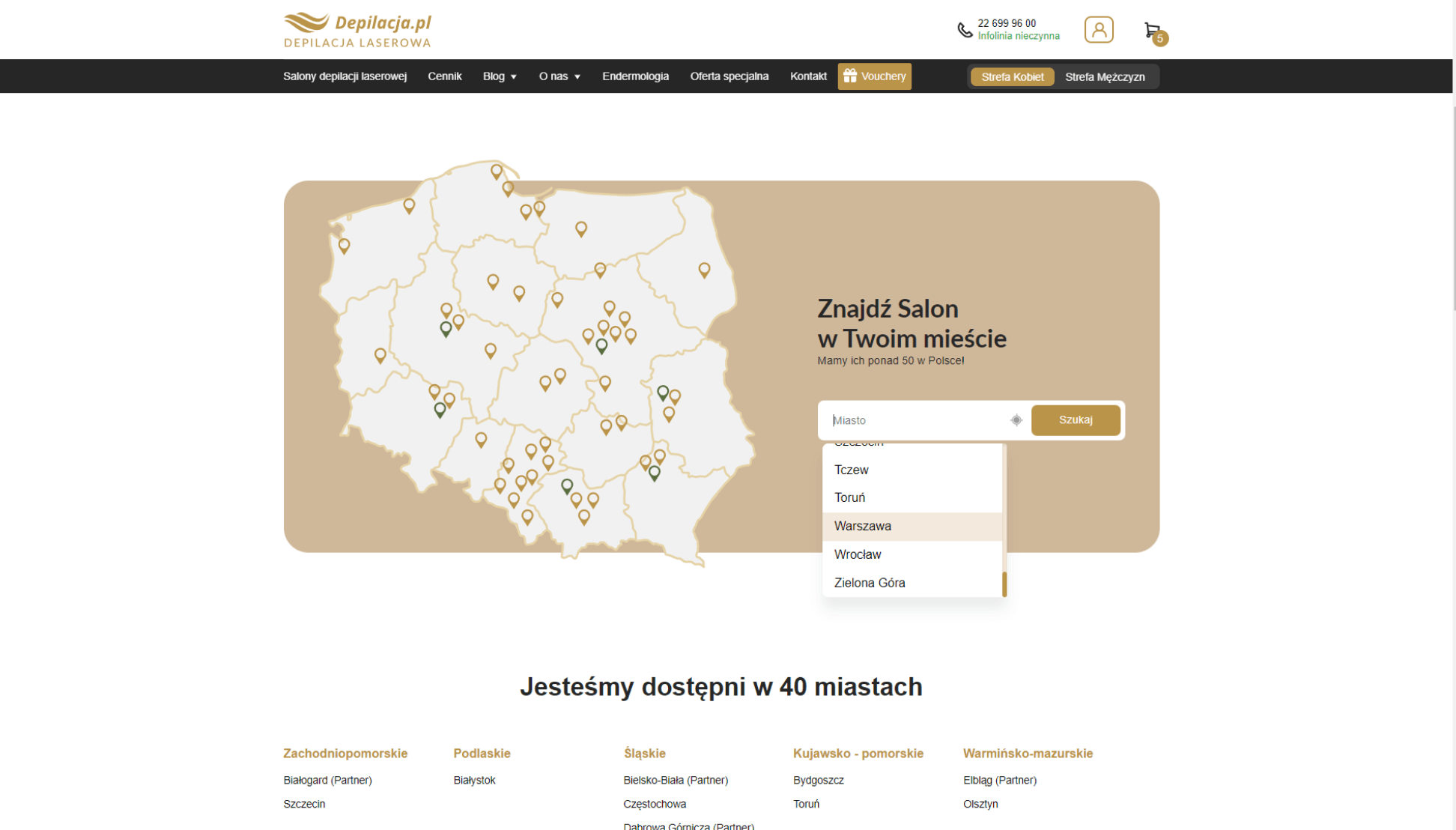
Task: Click the westernmost map pin near the border
Action: point(344,244)
